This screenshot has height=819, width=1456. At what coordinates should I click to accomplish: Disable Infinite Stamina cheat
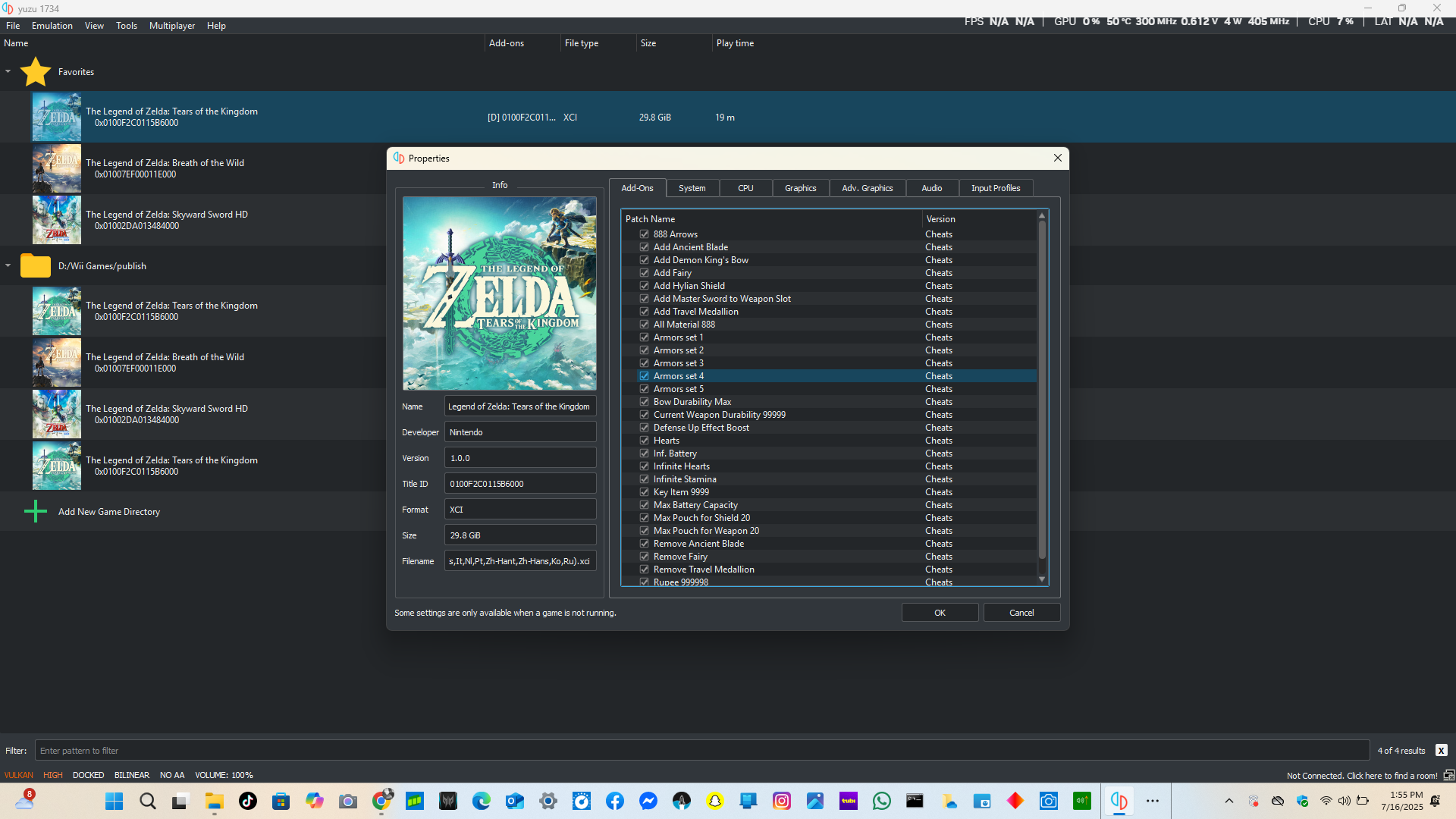pos(645,479)
